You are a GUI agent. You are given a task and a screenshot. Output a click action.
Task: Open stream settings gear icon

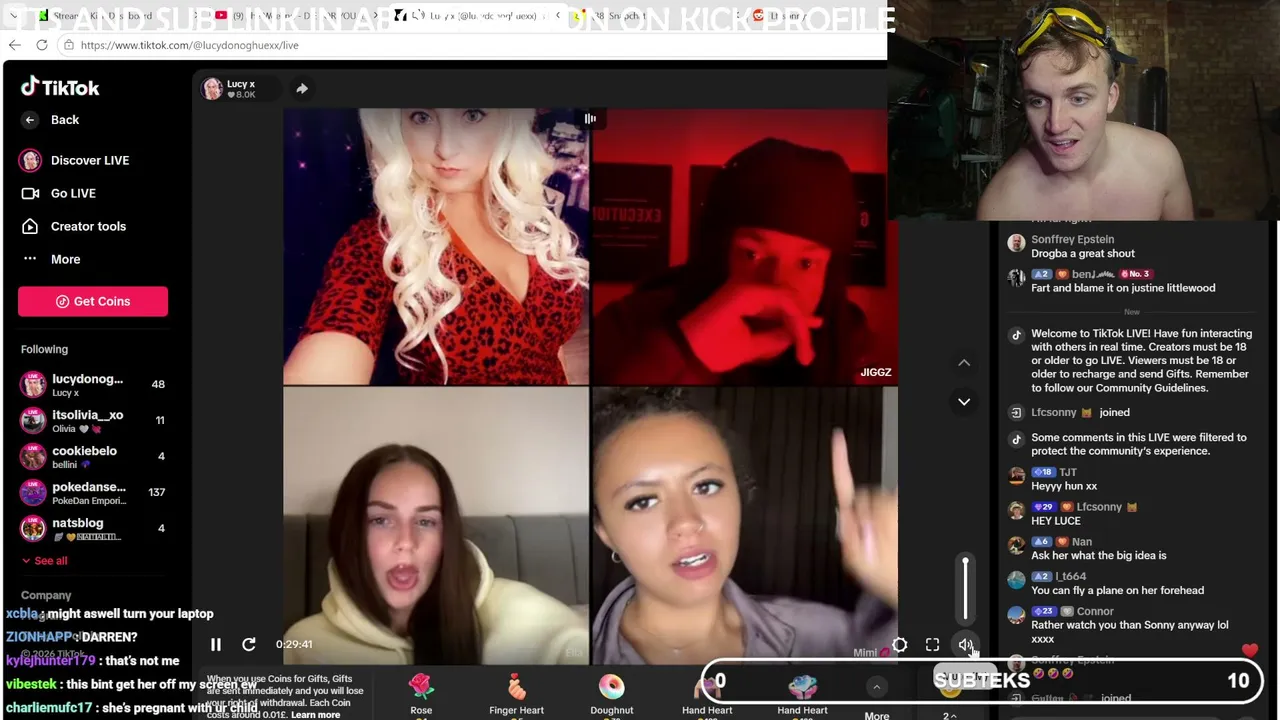(900, 645)
